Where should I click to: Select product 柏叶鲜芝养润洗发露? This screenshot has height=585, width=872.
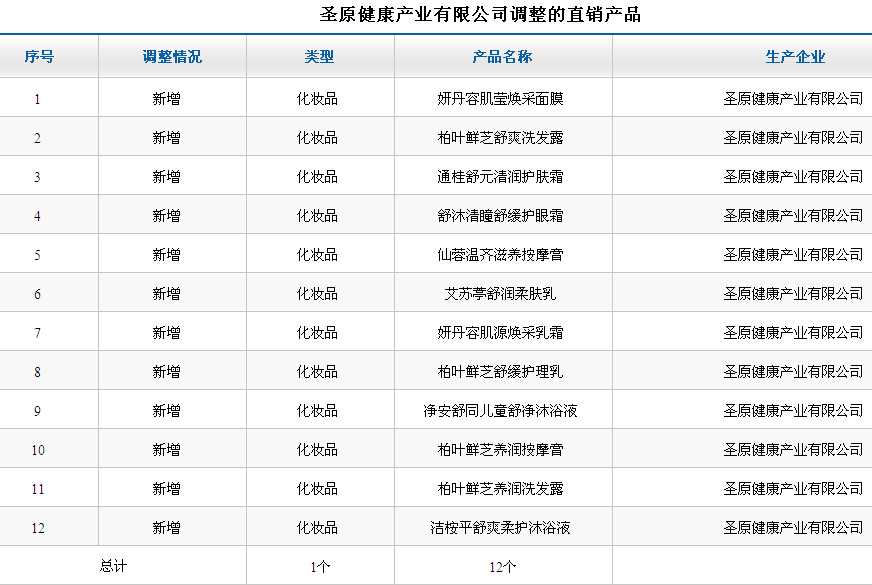point(501,488)
